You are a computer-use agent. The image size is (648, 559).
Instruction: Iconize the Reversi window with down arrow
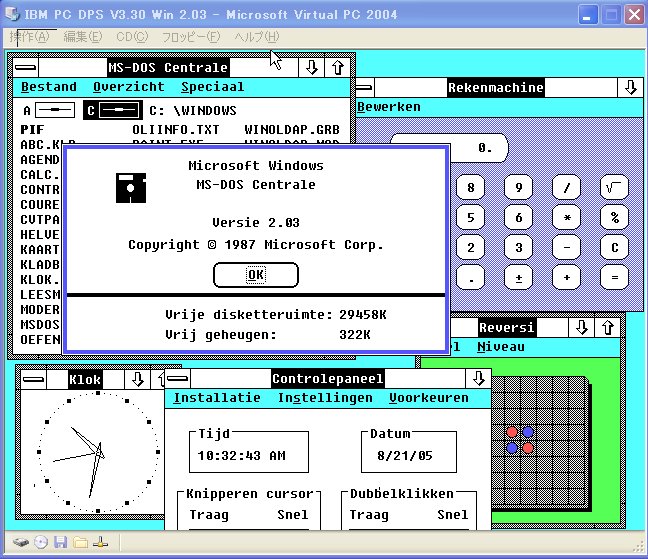tap(581, 328)
